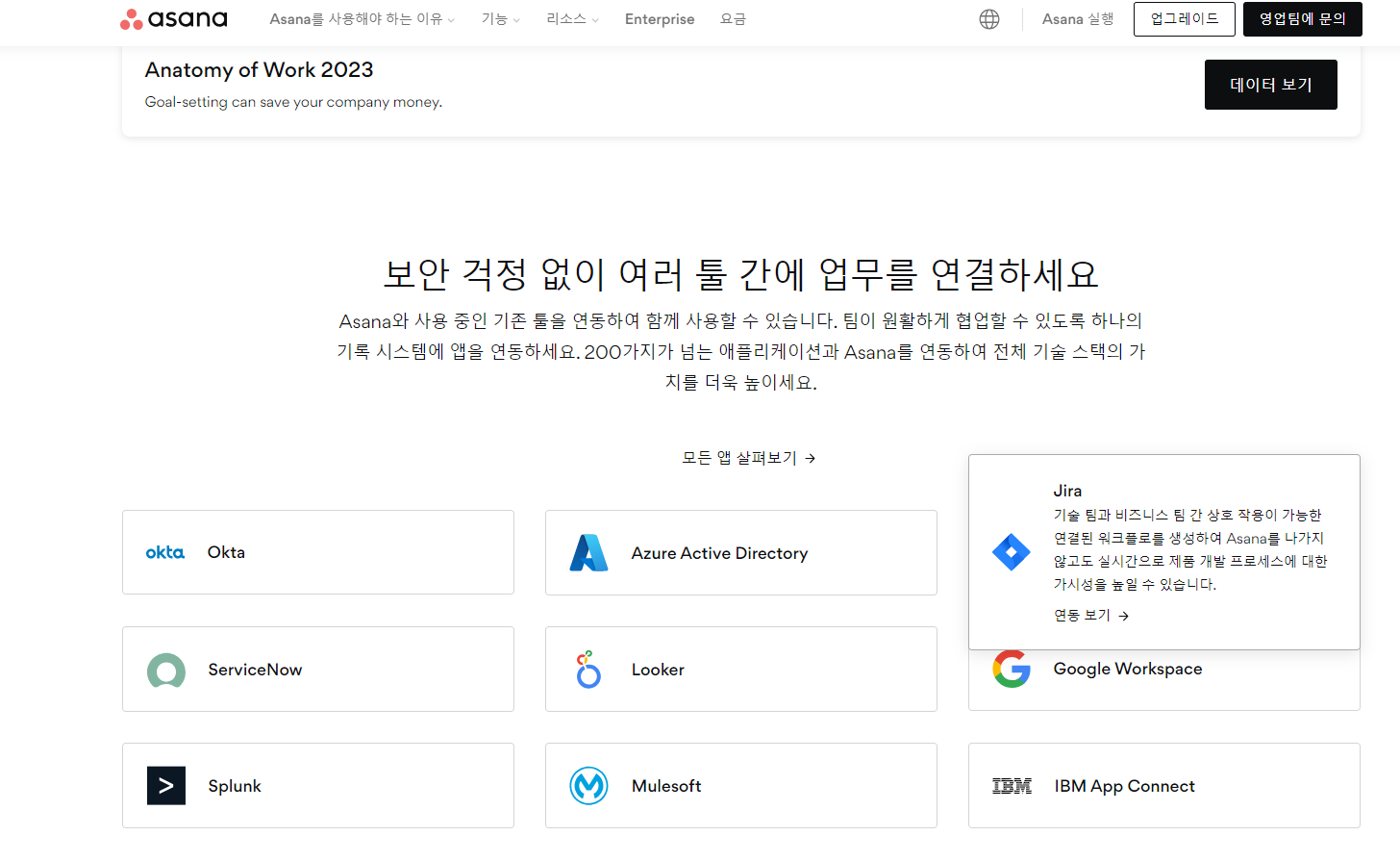
Task: Select the 'IBM App Connect' card label
Action: point(1124,786)
